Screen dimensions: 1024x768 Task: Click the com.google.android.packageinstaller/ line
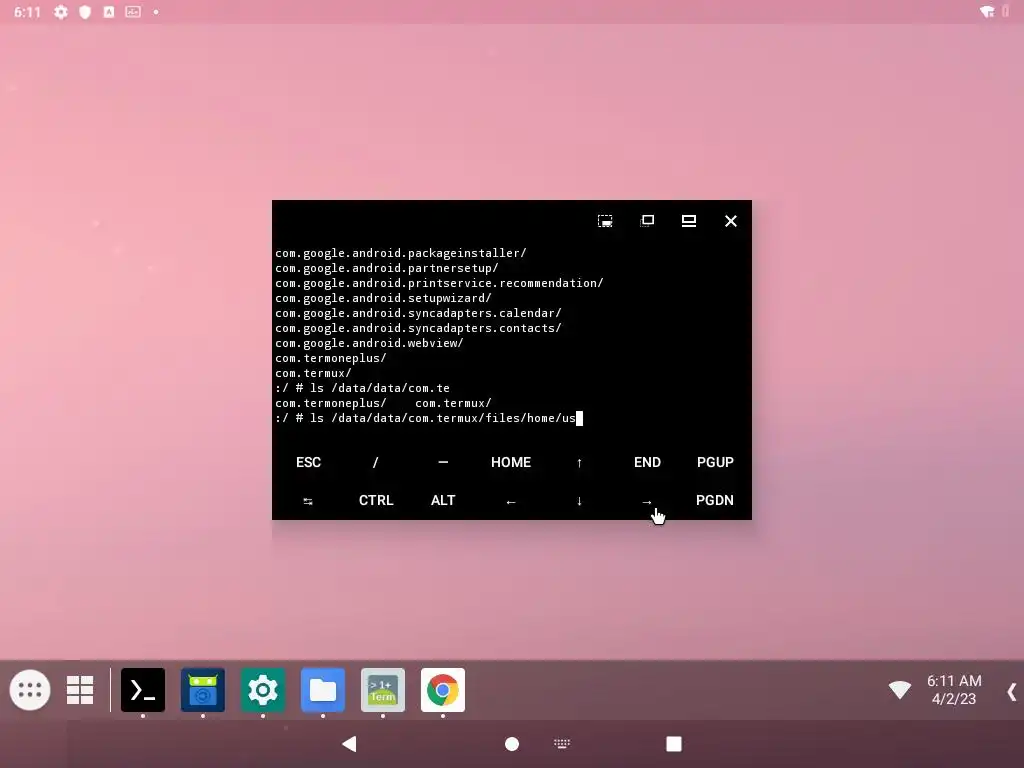pos(400,253)
